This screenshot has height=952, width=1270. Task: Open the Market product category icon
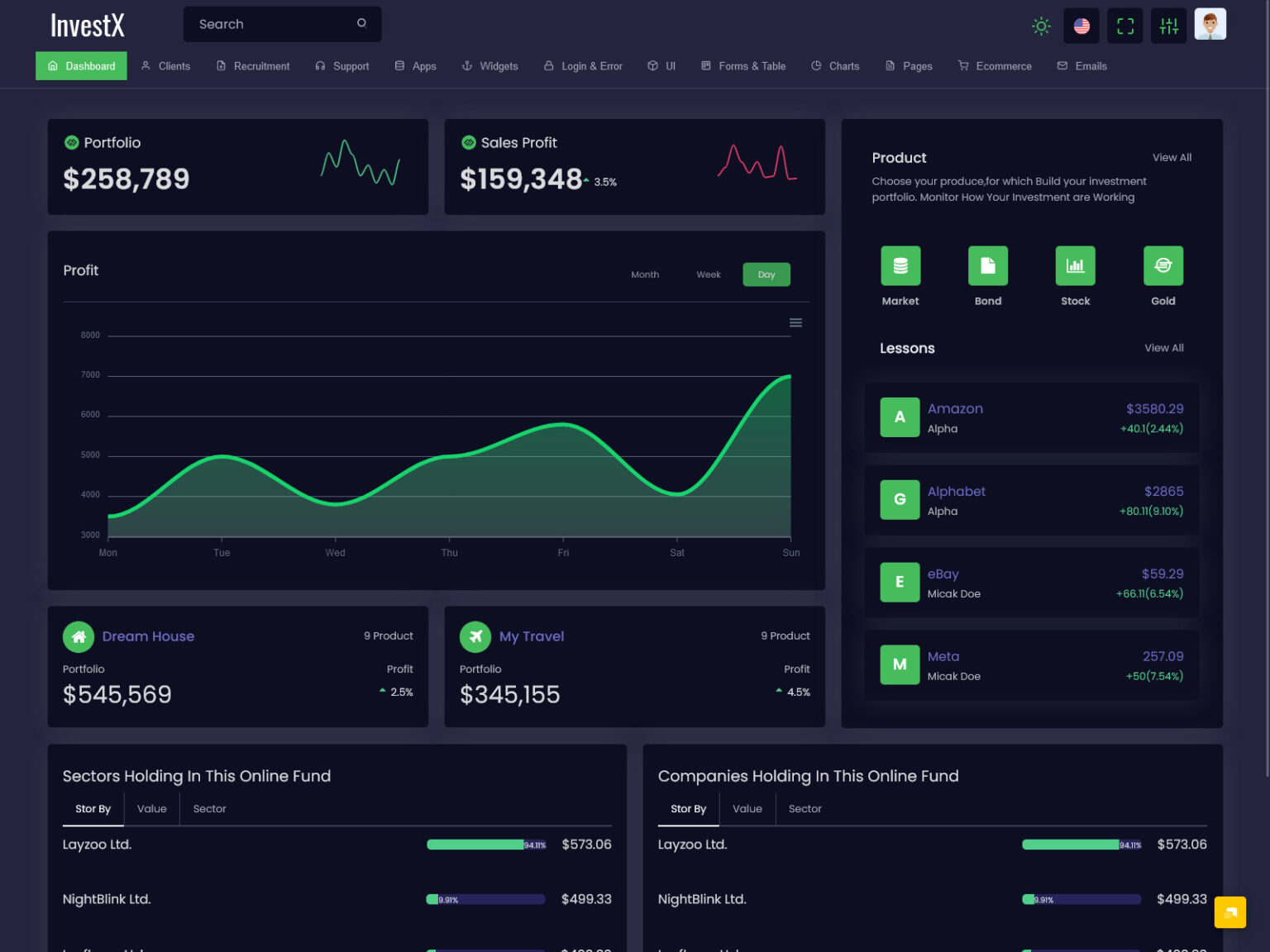tap(900, 265)
